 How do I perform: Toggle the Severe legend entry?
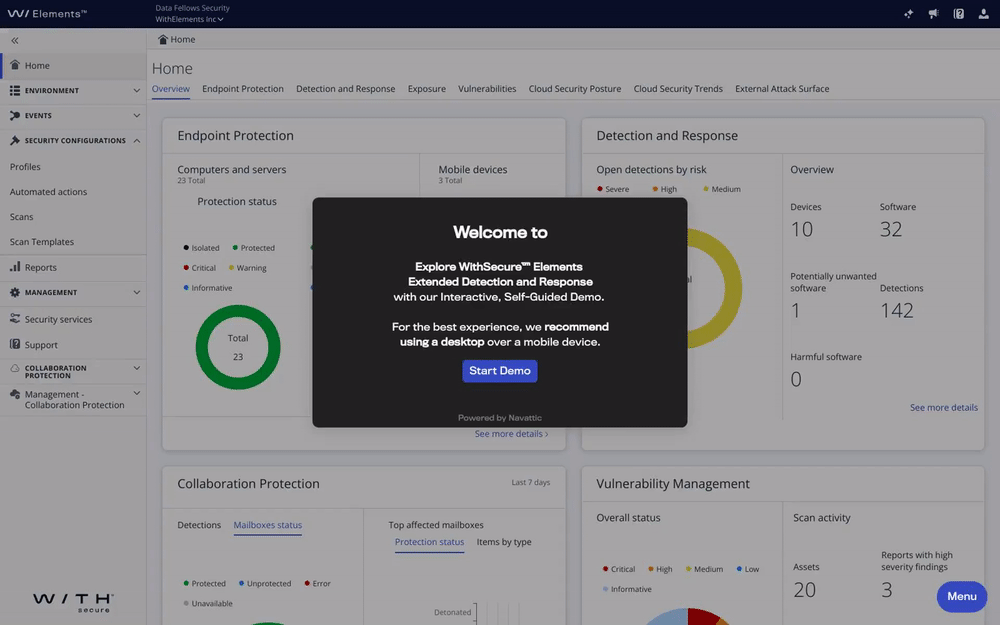(x=613, y=189)
